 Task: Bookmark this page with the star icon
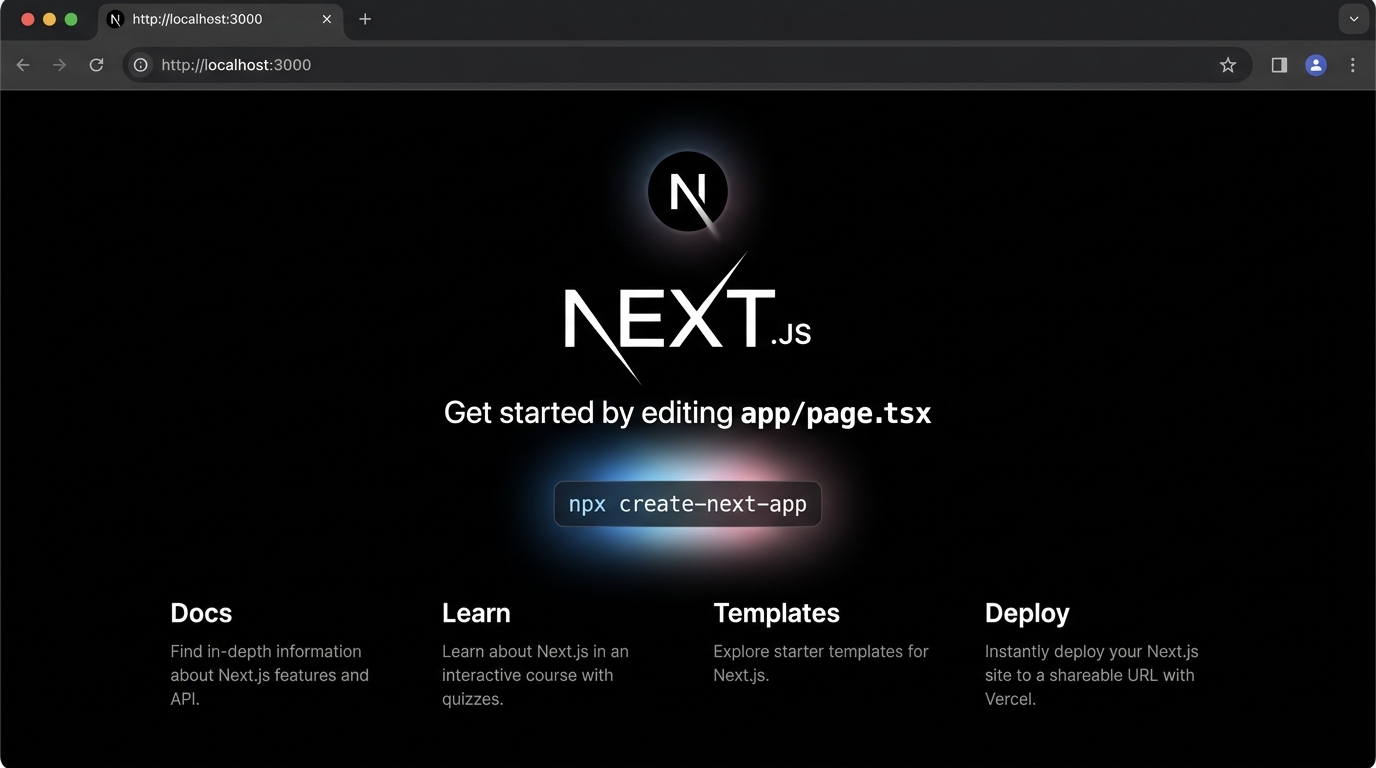pyautogui.click(x=1228, y=65)
